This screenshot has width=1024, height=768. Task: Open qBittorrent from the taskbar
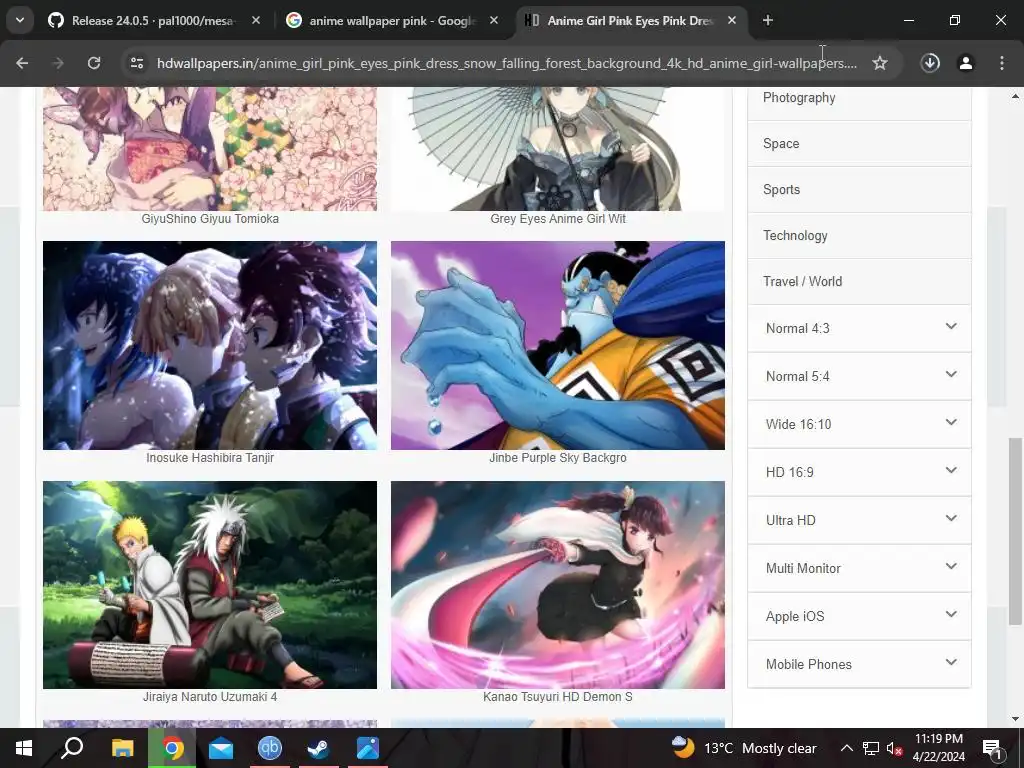(x=270, y=748)
